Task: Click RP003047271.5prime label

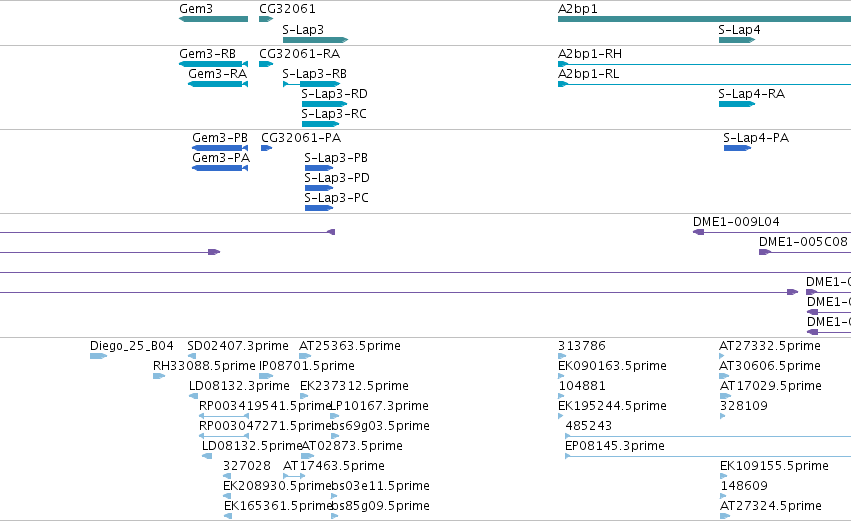Action: tap(265, 426)
